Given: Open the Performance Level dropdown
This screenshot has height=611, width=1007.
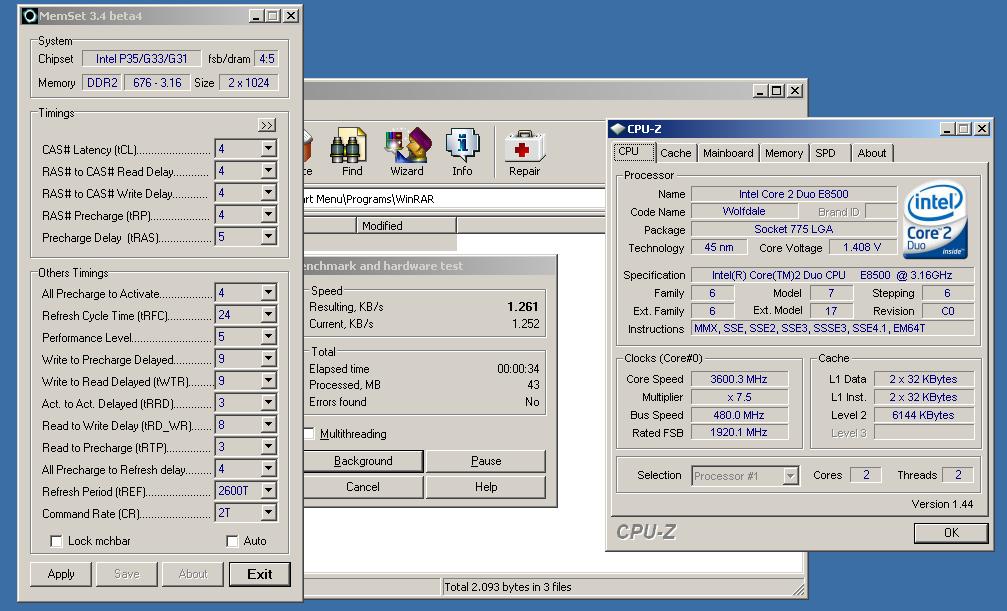Looking at the screenshot, I should point(268,337).
